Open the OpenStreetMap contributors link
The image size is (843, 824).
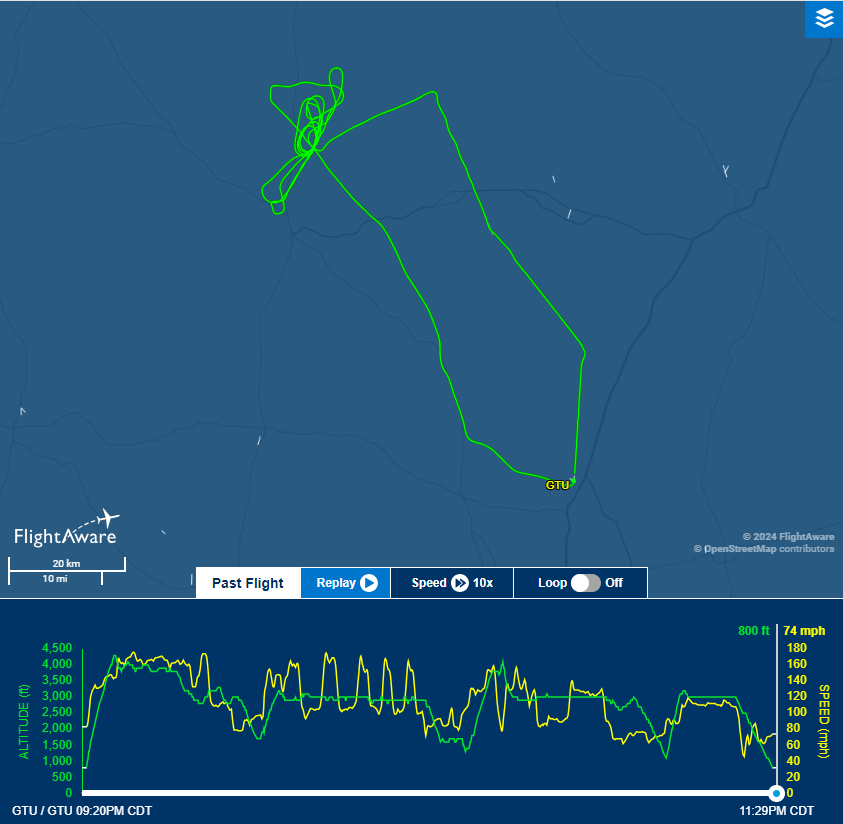(769, 549)
